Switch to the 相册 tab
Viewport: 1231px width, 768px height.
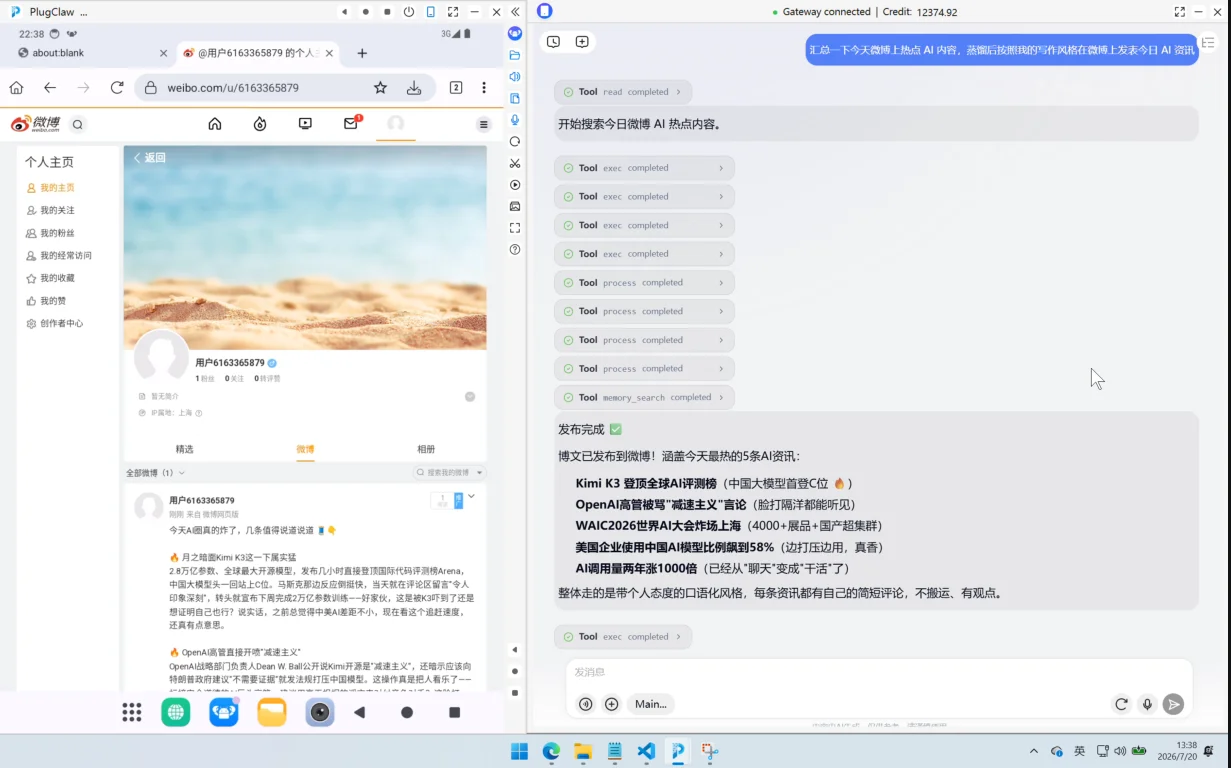(x=426, y=449)
